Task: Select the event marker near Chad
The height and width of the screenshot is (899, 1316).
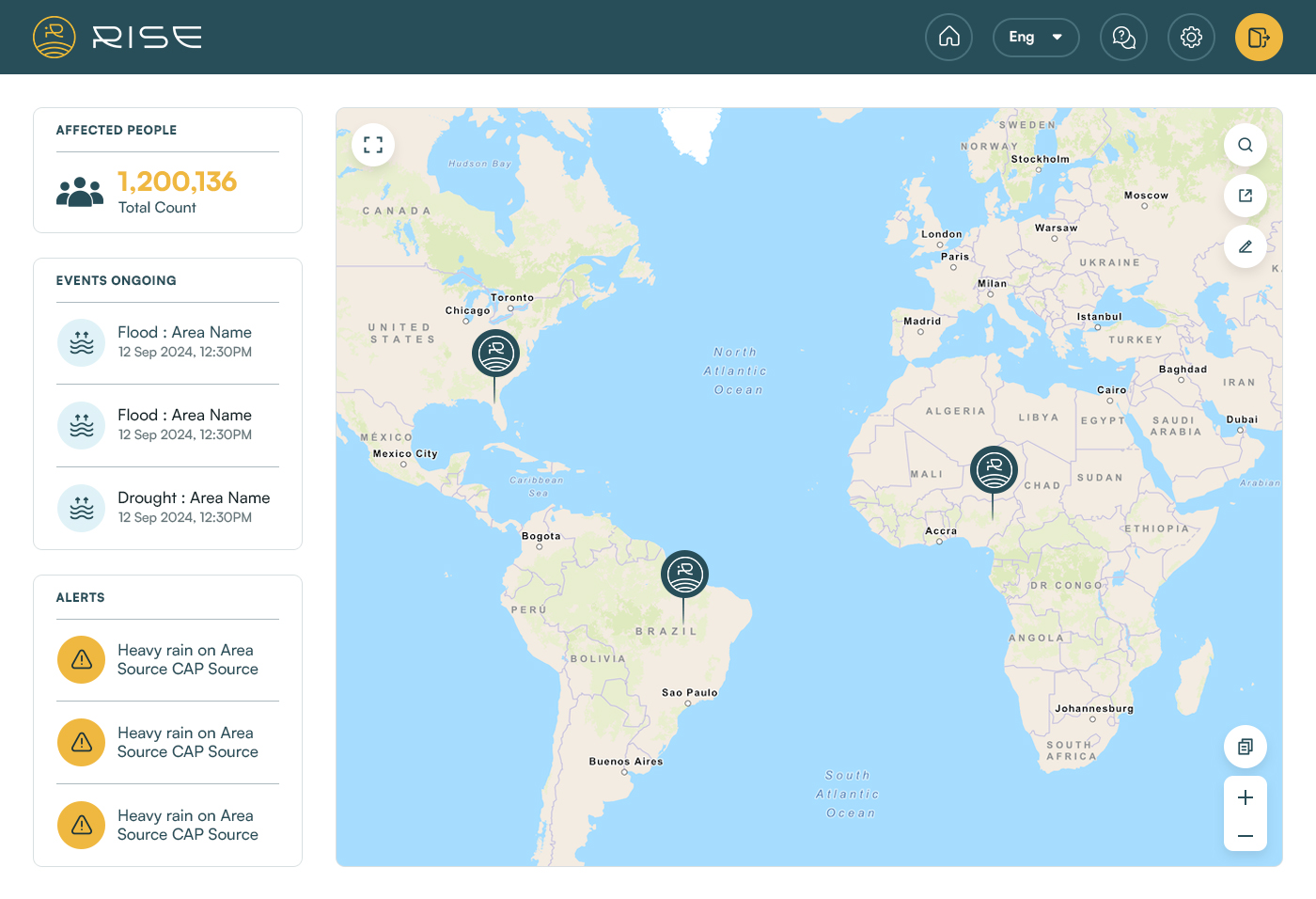Action: (994, 469)
